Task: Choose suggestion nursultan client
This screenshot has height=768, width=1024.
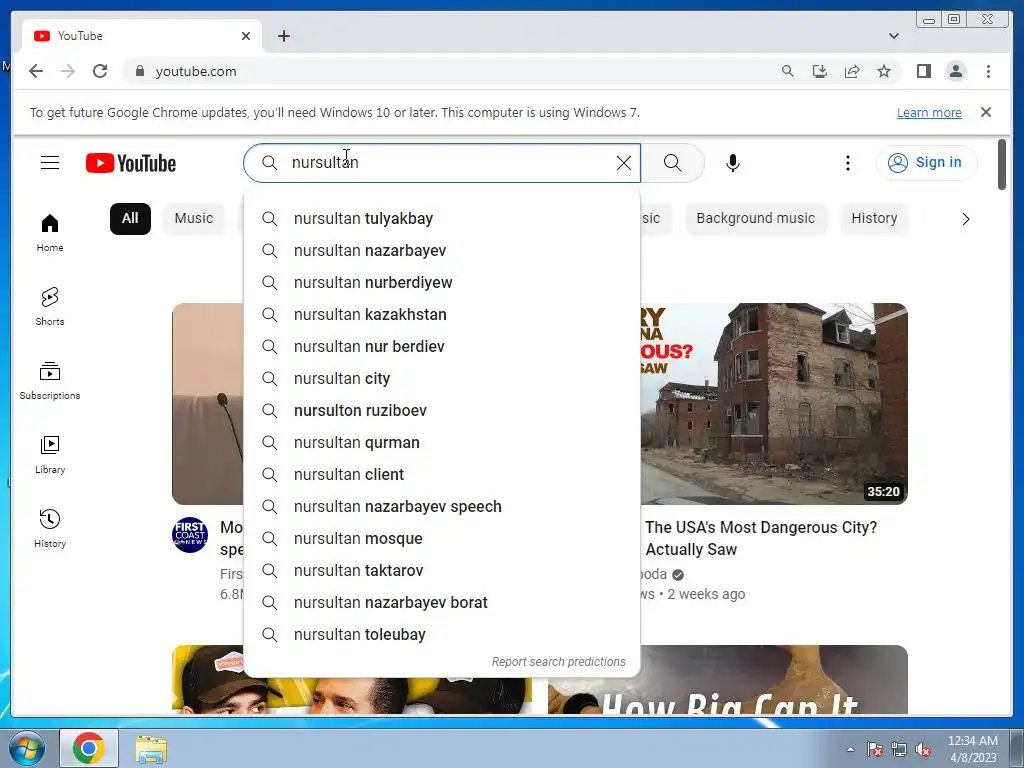Action: (441, 475)
